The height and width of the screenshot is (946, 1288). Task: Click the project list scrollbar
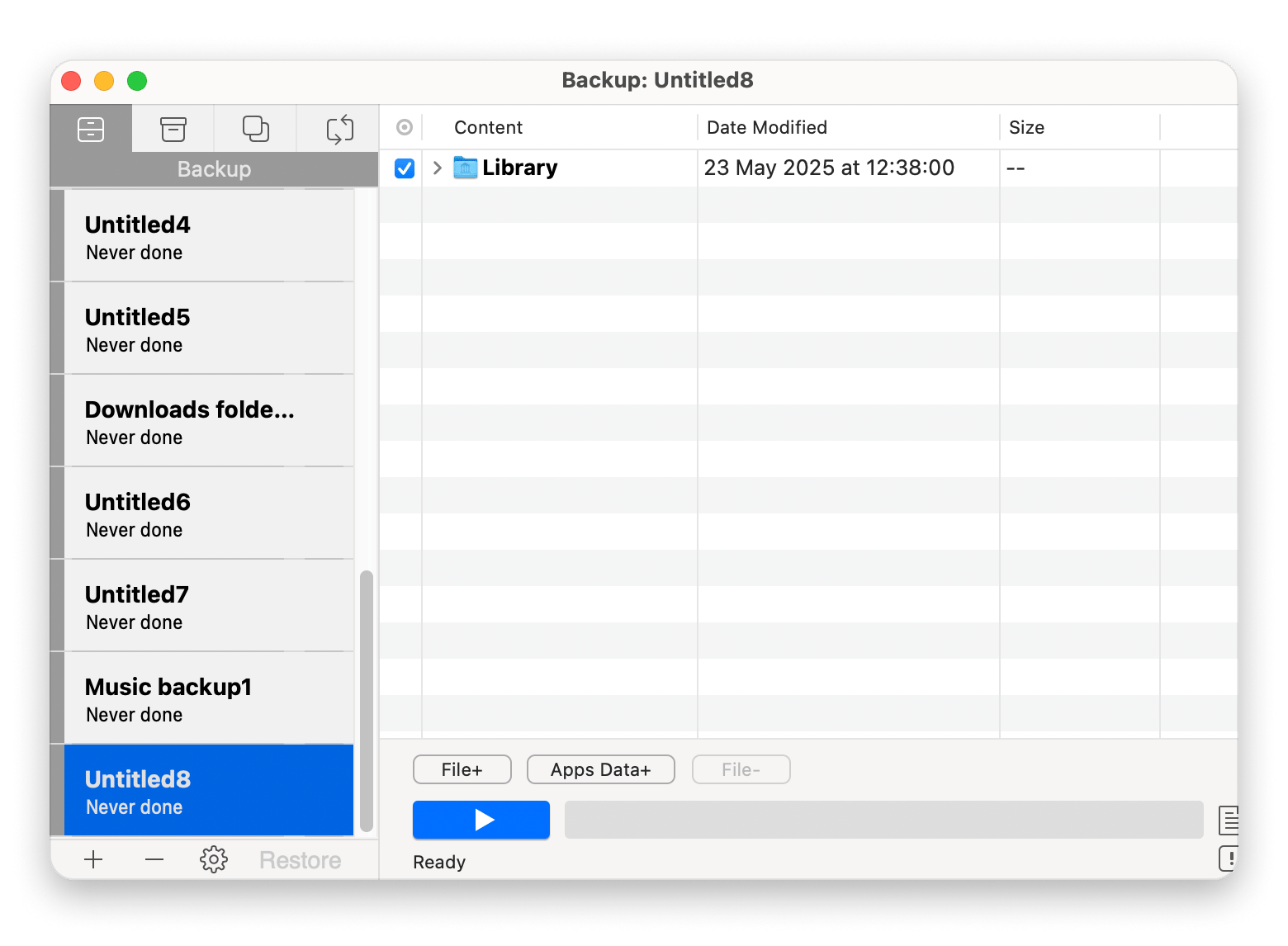(367, 700)
